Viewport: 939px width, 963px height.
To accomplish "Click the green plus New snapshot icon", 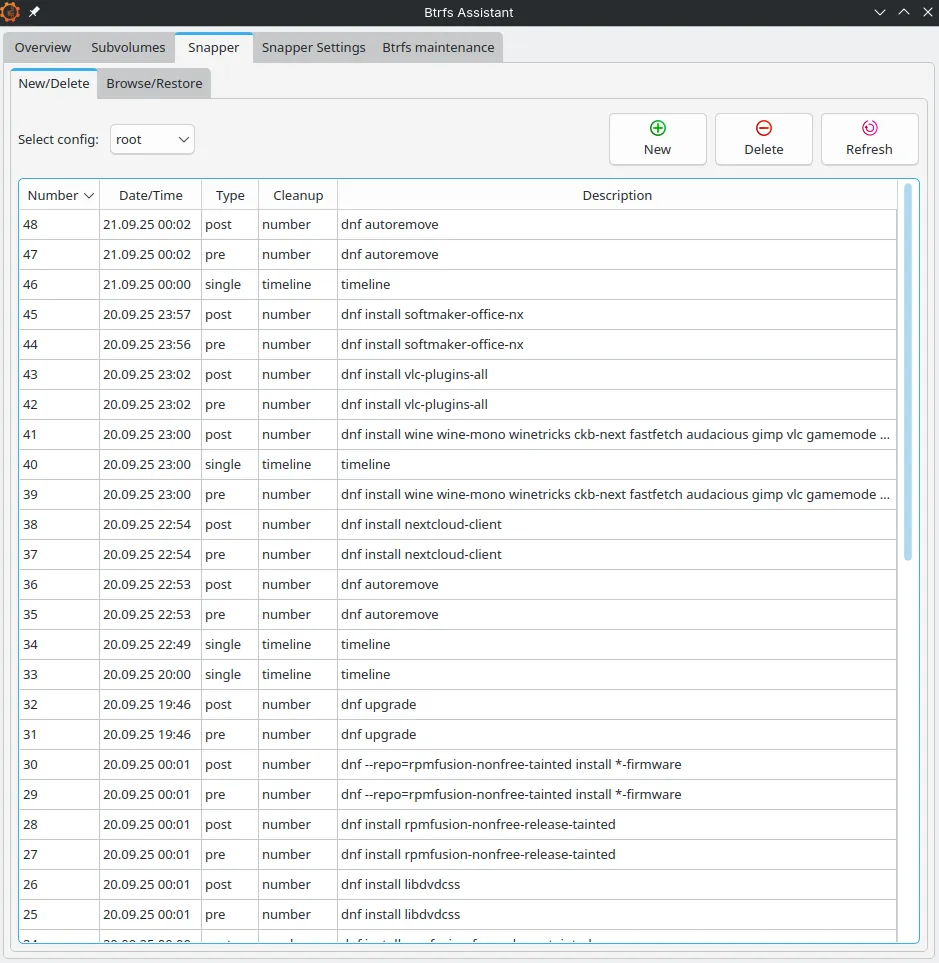I will pyautogui.click(x=657, y=128).
